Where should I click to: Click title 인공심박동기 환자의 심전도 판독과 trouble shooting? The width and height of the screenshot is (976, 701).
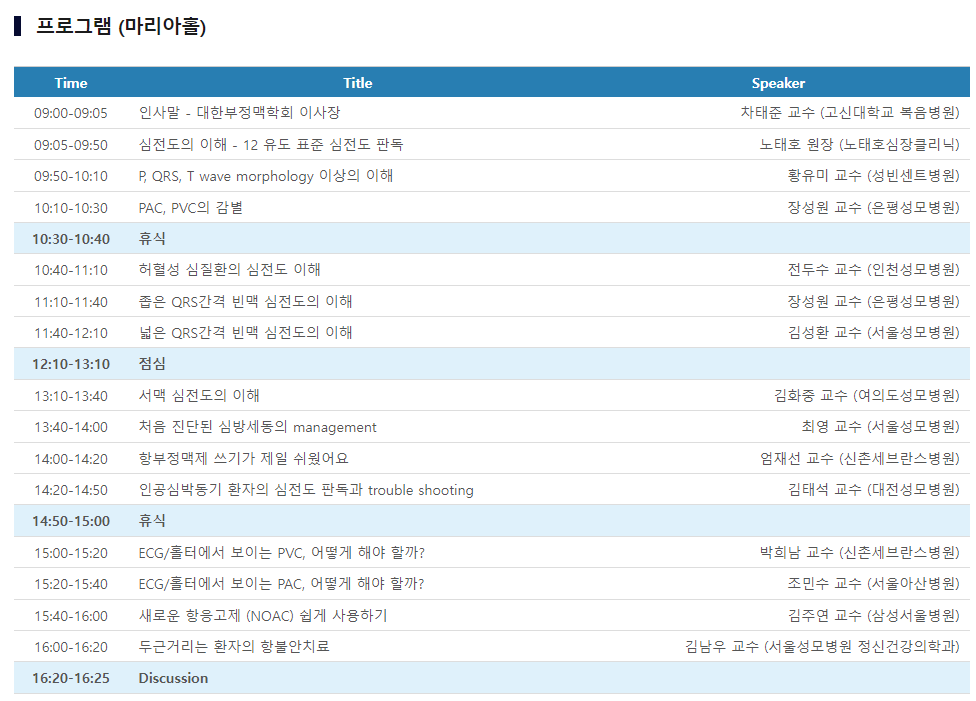[306, 490]
